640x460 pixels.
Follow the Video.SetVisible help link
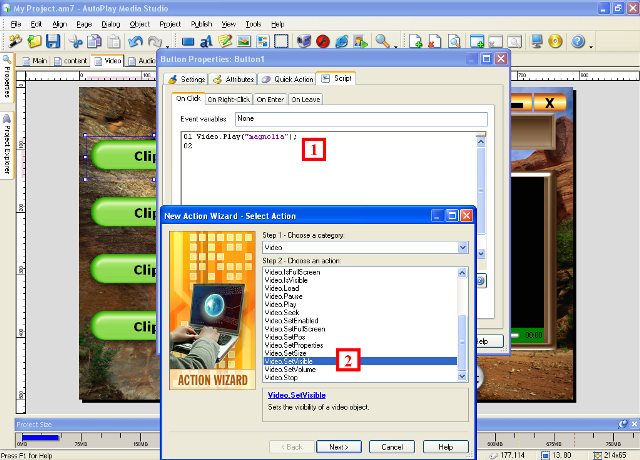290,396
